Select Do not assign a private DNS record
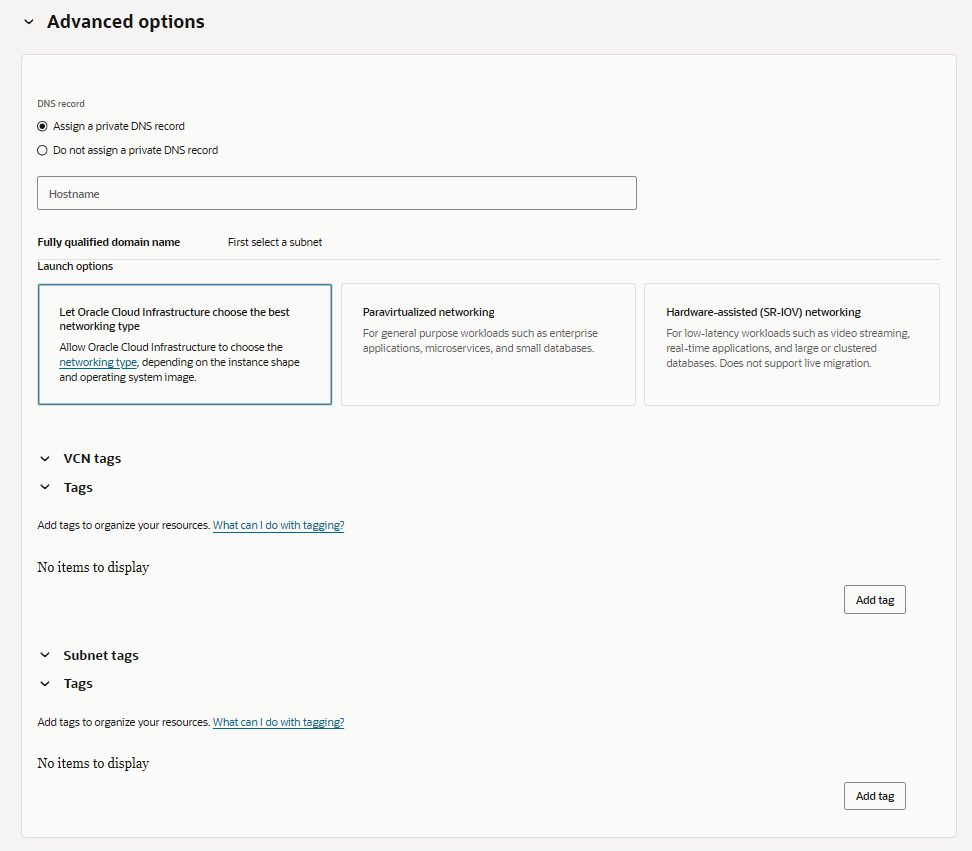The image size is (972, 851). coord(42,151)
